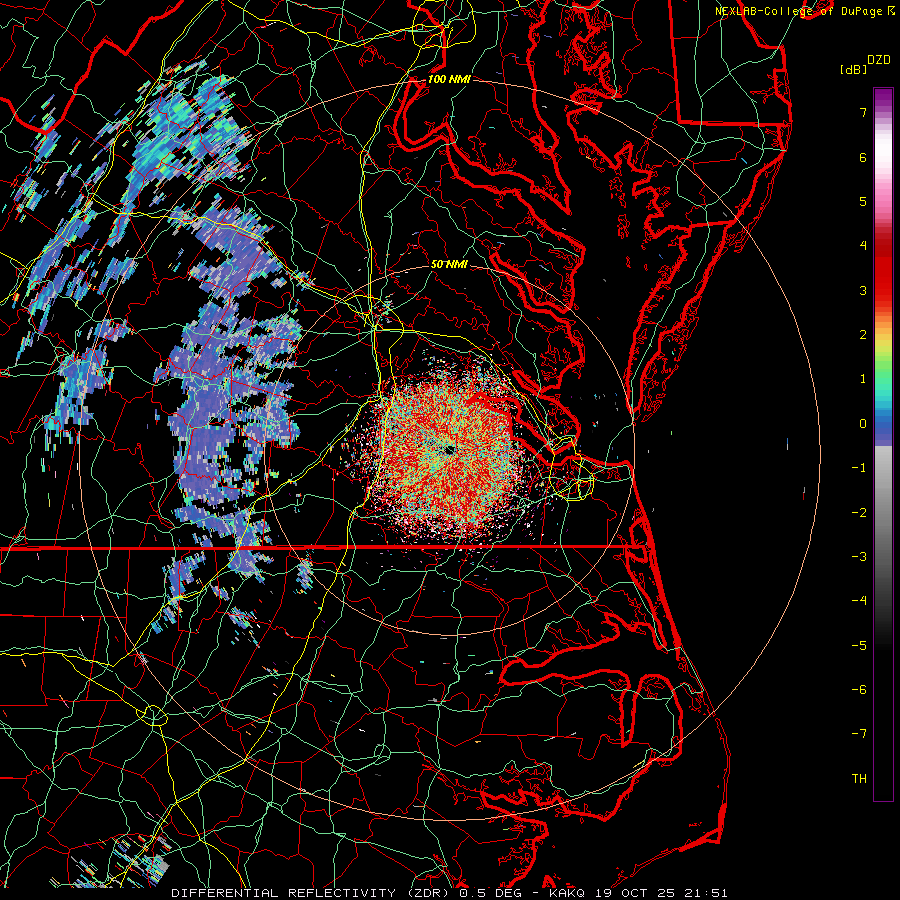
Task: Click the -3 value on color scale
Action: [859, 557]
